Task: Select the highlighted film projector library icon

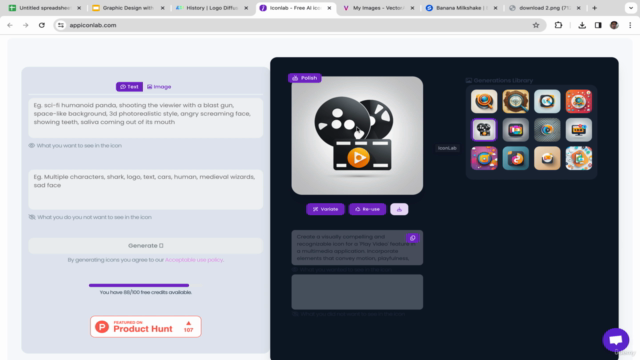Action: (x=484, y=130)
